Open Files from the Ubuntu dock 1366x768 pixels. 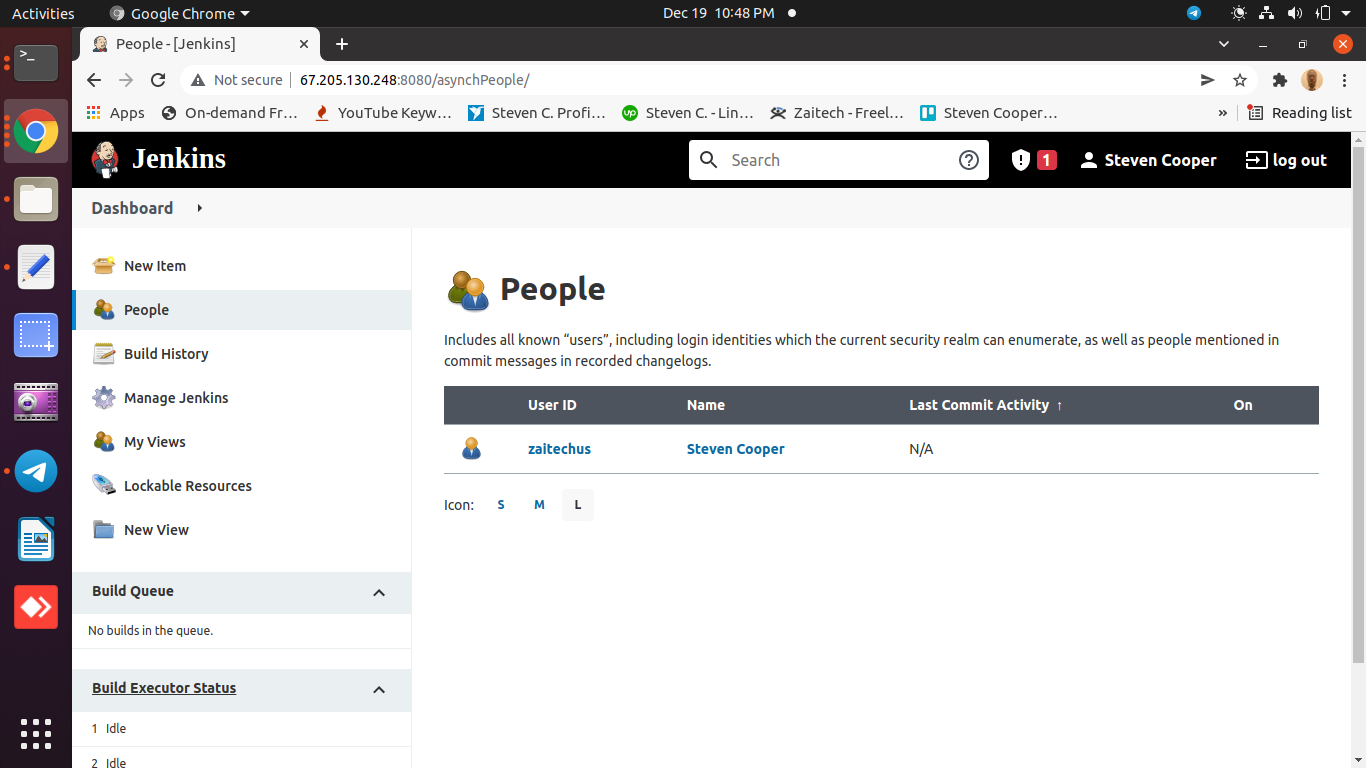pos(36,199)
